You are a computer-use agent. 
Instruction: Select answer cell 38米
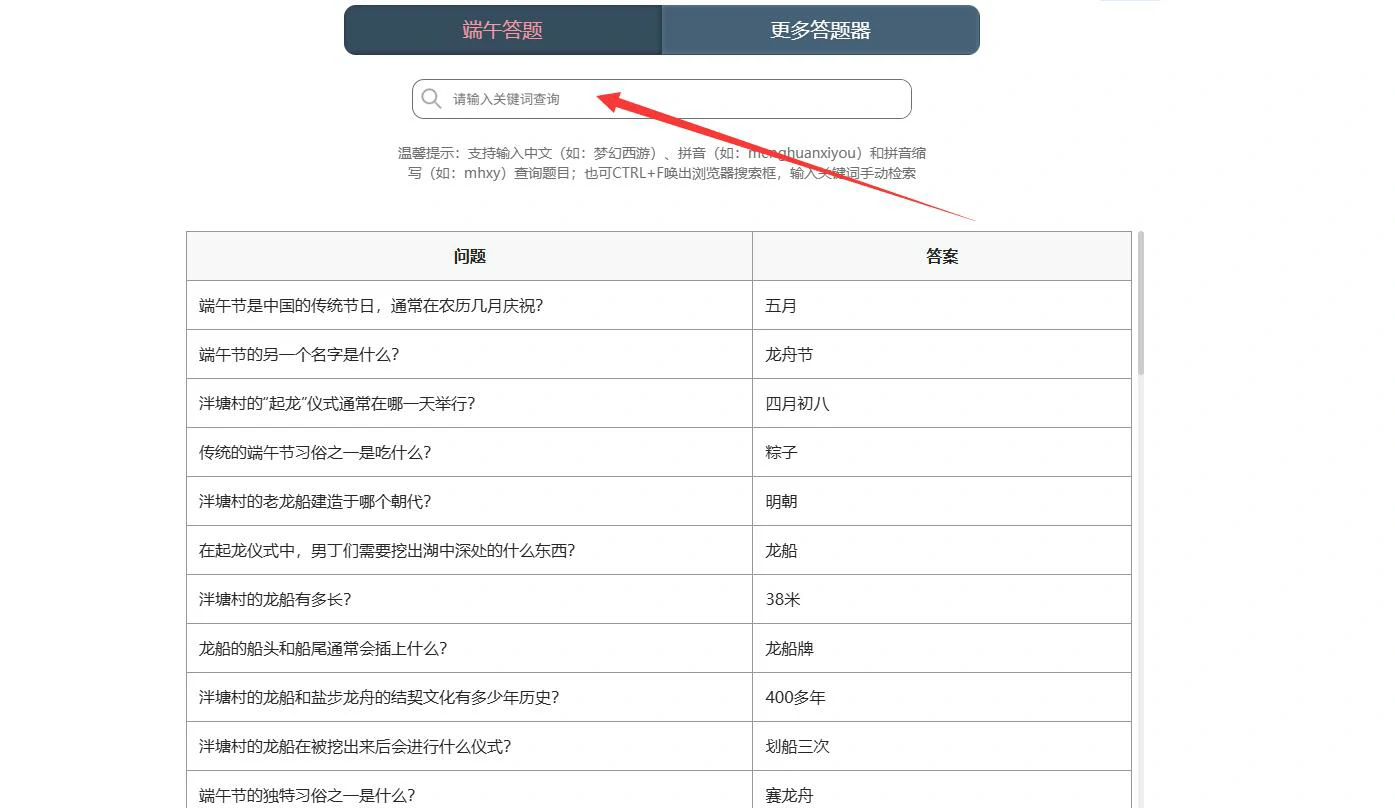click(942, 599)
